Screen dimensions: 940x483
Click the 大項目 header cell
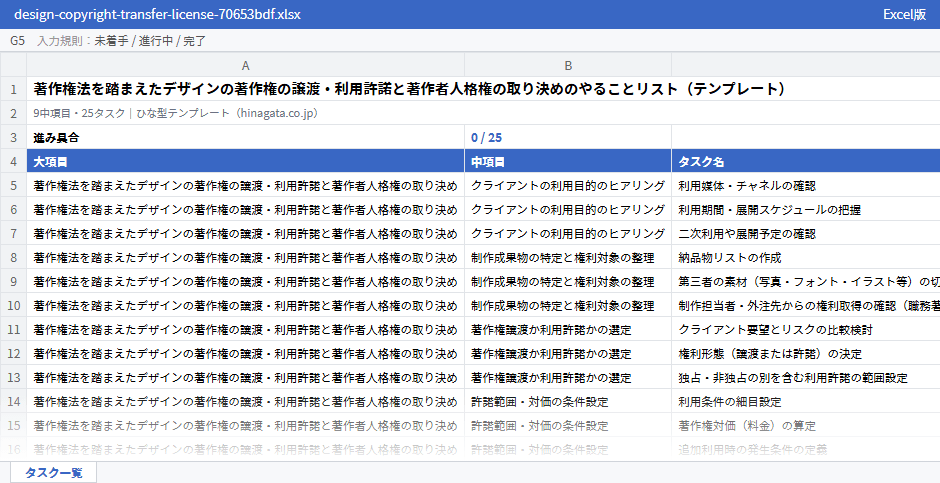245,162
